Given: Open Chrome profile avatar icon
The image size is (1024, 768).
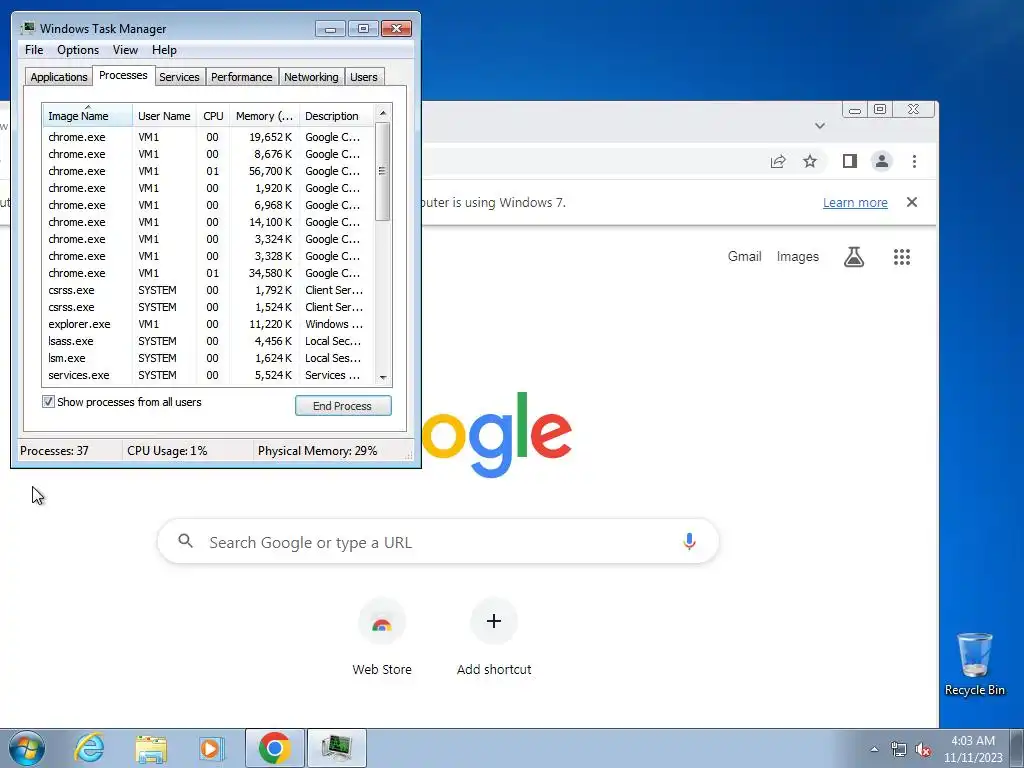Looking at the screenshot, I should 882,161.
